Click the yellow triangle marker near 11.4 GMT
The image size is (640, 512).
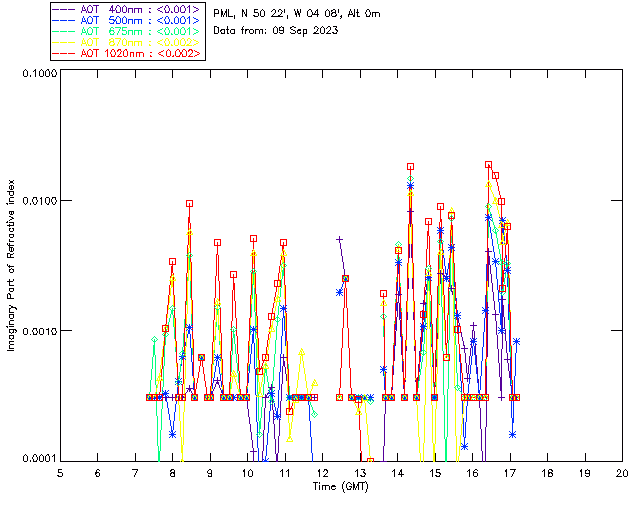click(x=302, y=352)
